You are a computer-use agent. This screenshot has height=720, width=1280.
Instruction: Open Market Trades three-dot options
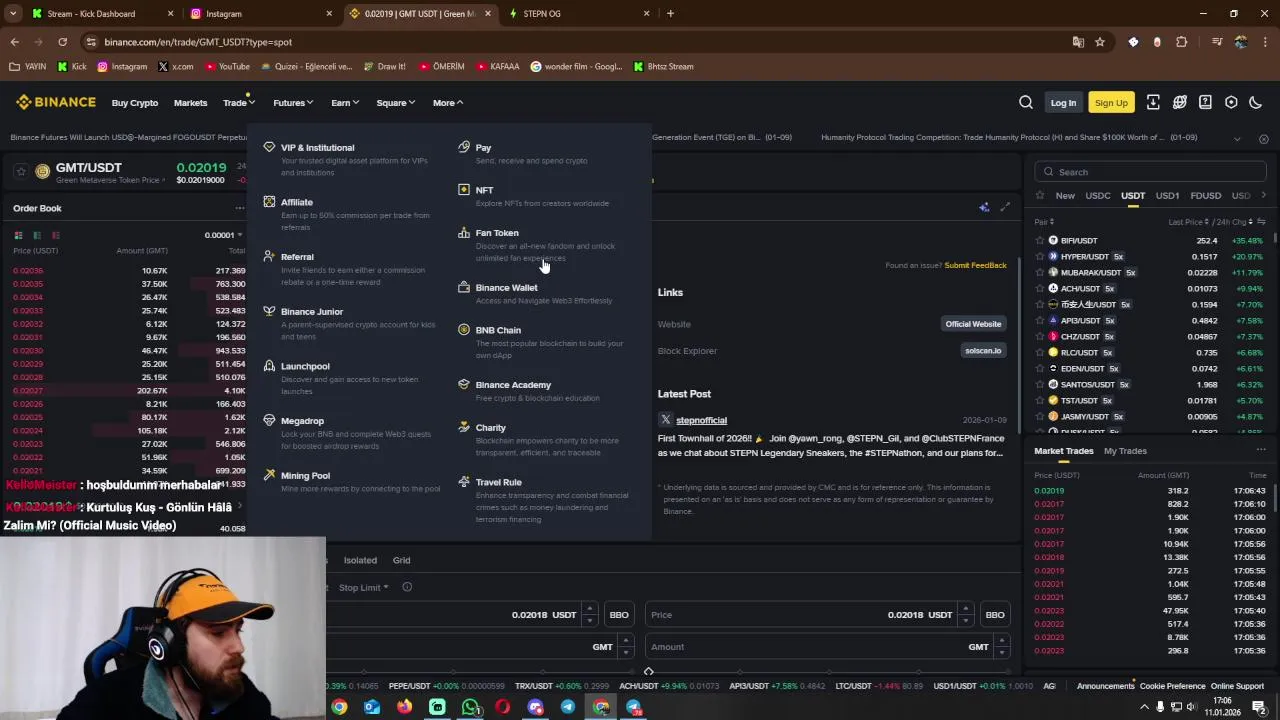coord(1260,451)
